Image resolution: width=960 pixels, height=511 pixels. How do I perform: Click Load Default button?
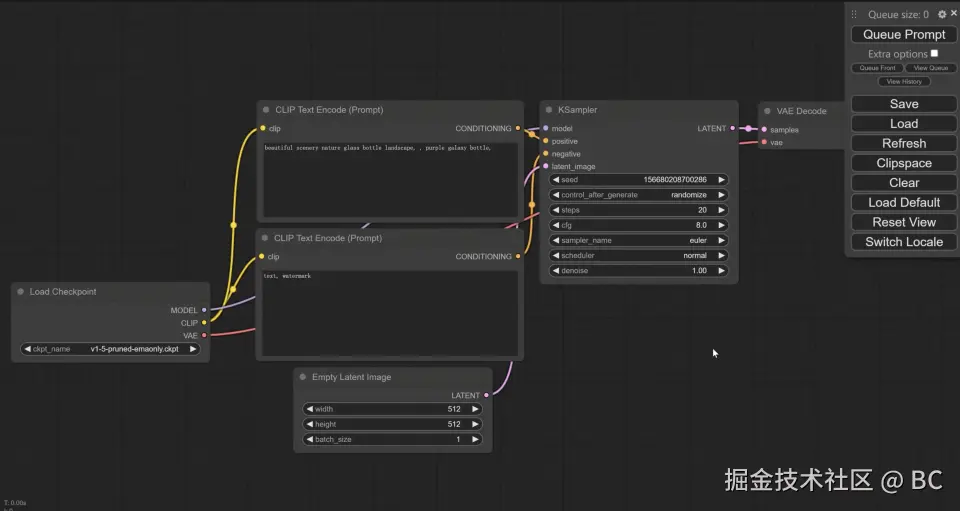click(904, 203)
